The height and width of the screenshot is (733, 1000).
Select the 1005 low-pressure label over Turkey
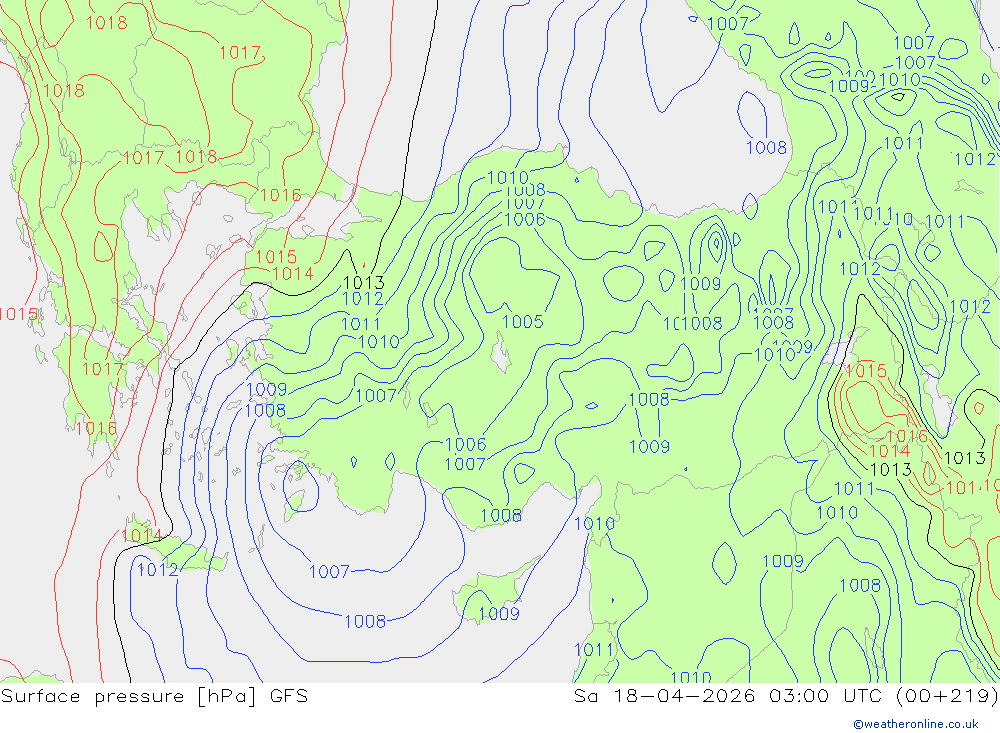point(523,322)
